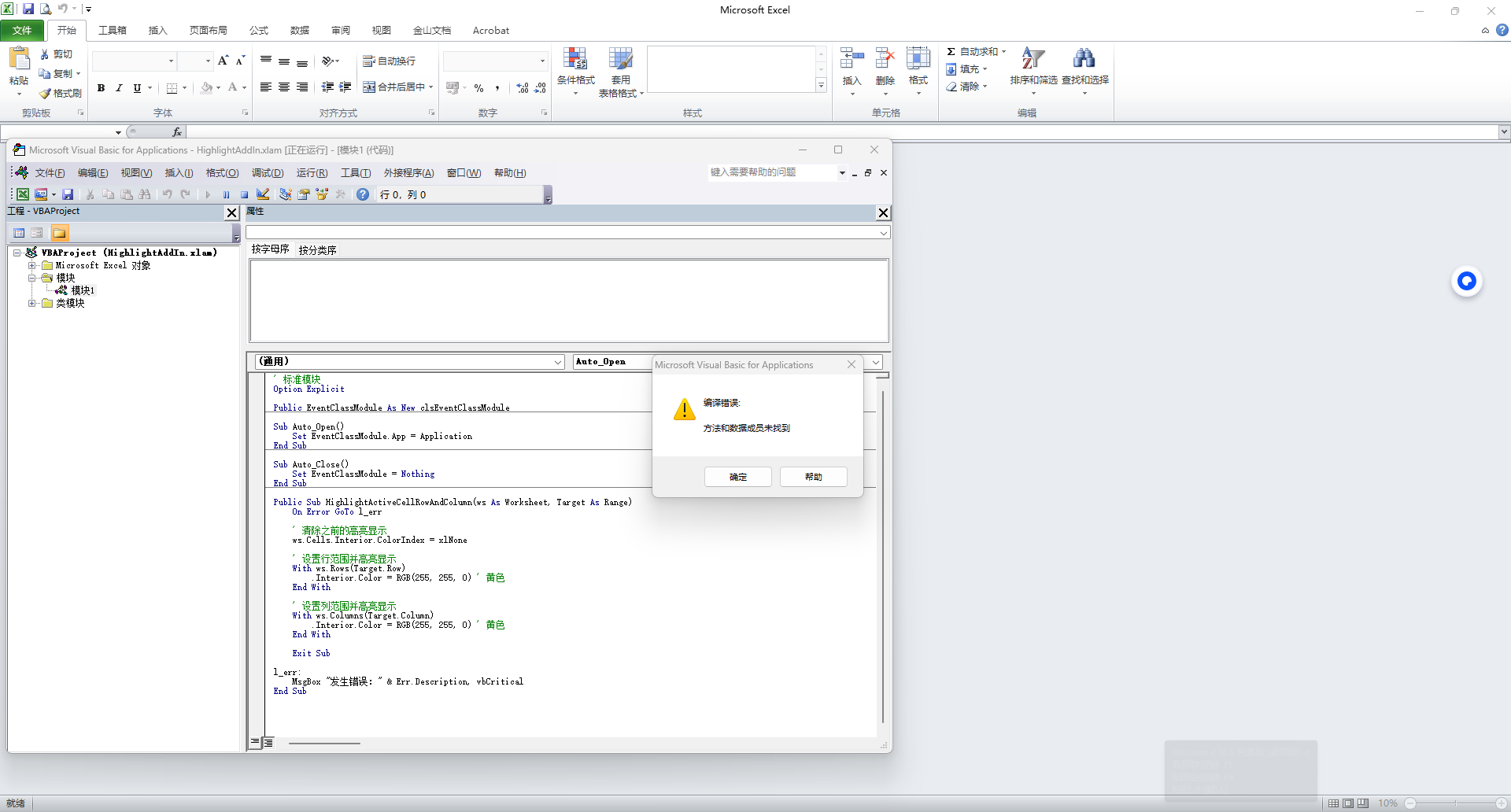Click View Object icon in project pane
1511x812 pixels.
37,233
